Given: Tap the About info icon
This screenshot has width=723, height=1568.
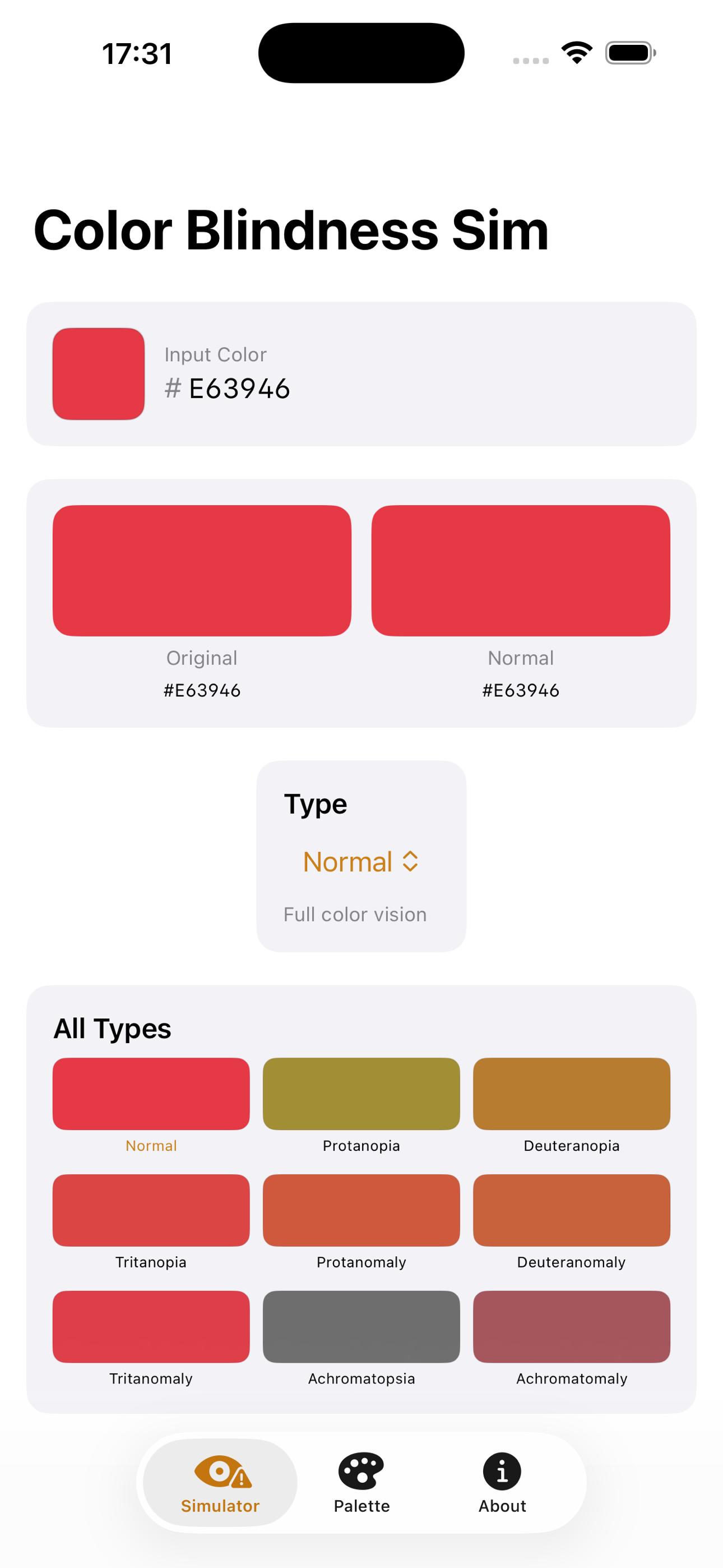Looking at the screenshot, I should tap(502, 1471).
